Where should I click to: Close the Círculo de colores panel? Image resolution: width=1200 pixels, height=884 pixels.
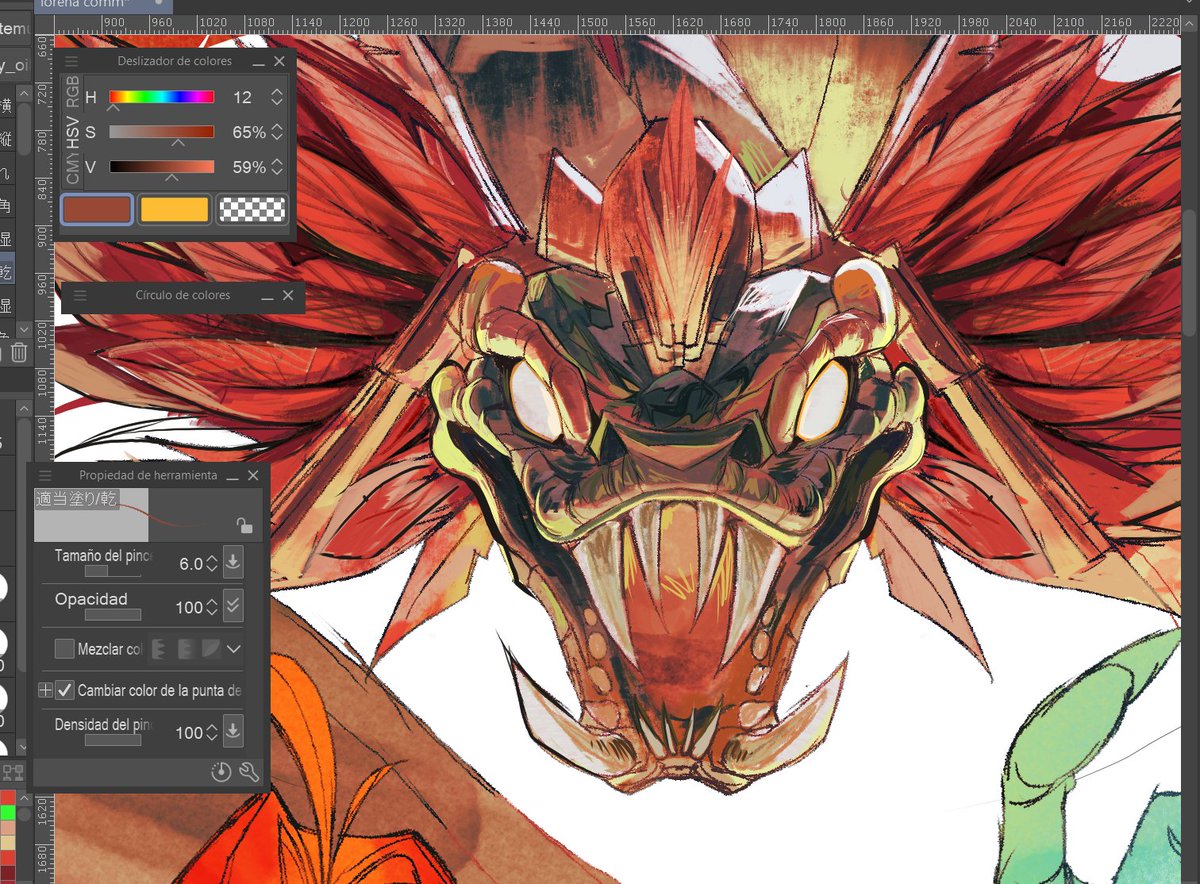click(x=288, y=296)
